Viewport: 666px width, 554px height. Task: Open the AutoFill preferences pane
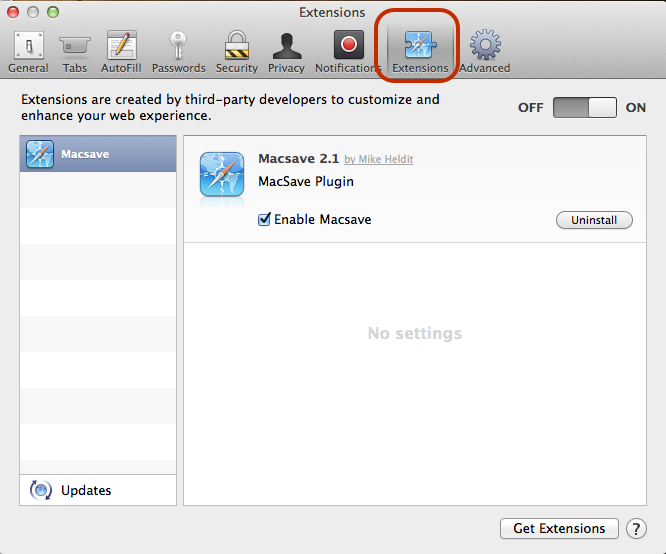[x=121, y=52]
